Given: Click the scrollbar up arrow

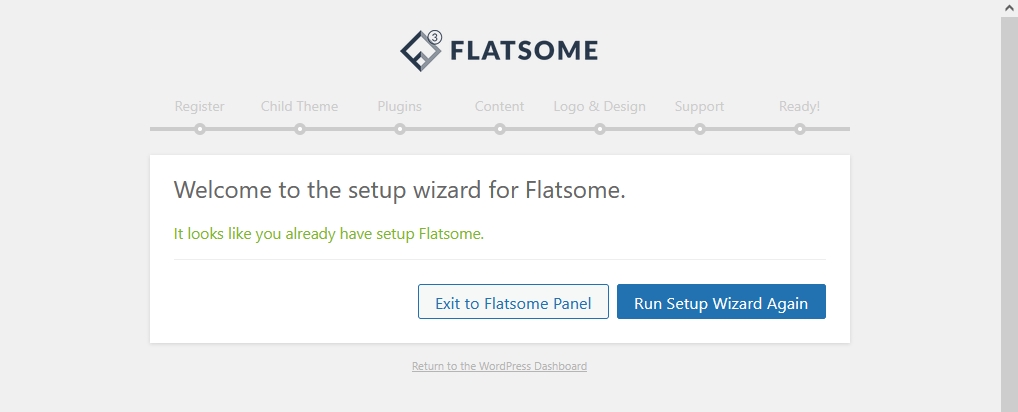Looking at the screenshot, I should (x=1010, y=6).
